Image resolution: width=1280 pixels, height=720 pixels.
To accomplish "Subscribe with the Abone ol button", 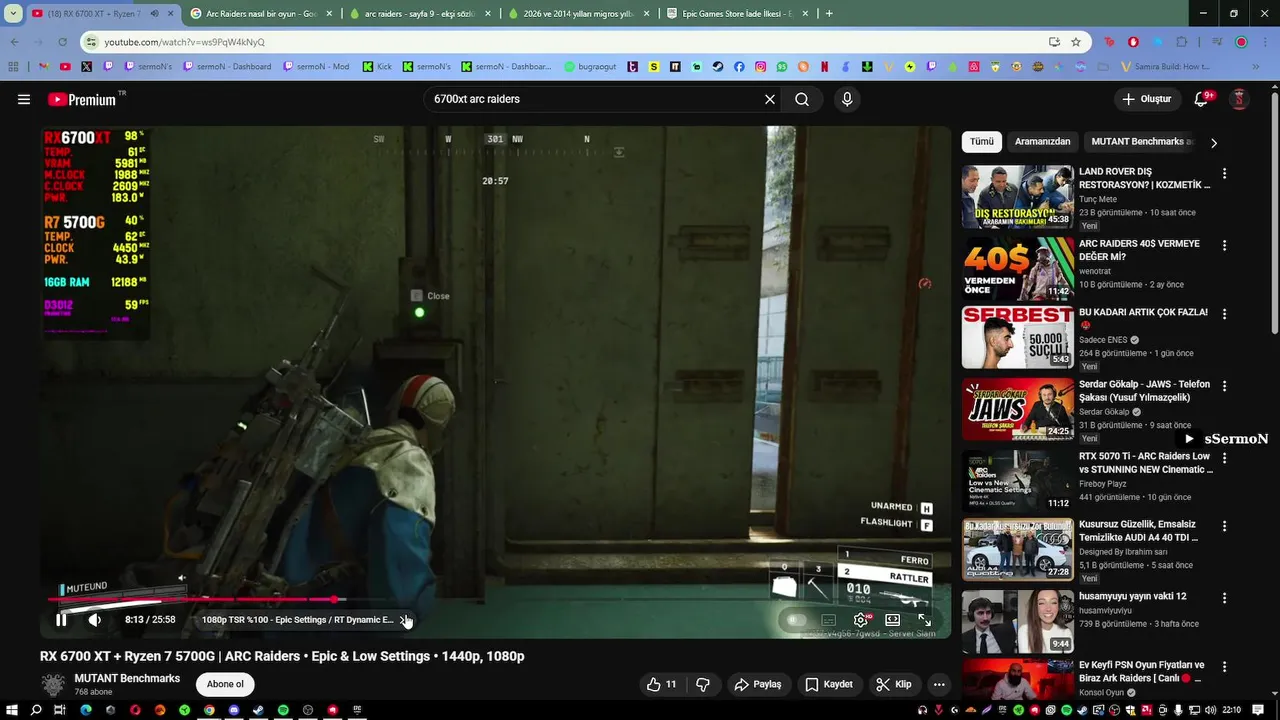I will coord(225,684).
